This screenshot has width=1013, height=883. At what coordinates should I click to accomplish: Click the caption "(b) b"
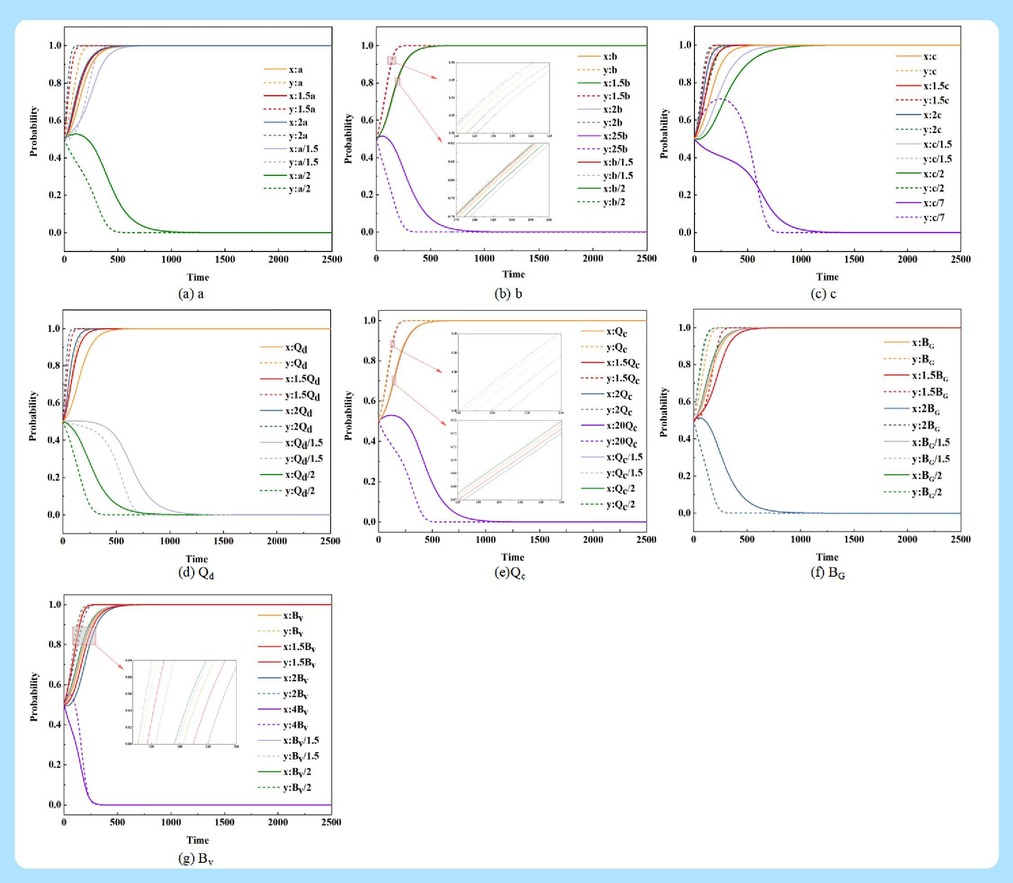point(508,294)
